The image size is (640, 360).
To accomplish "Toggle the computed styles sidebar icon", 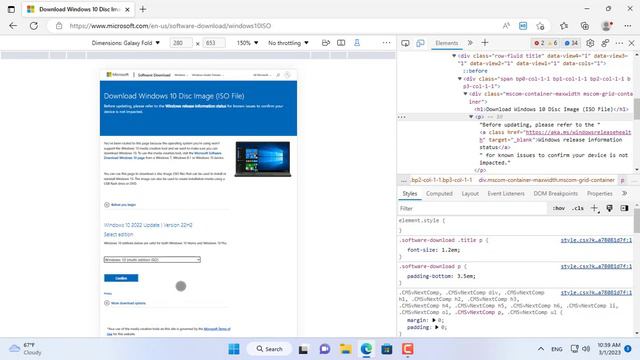I will 624,208.
